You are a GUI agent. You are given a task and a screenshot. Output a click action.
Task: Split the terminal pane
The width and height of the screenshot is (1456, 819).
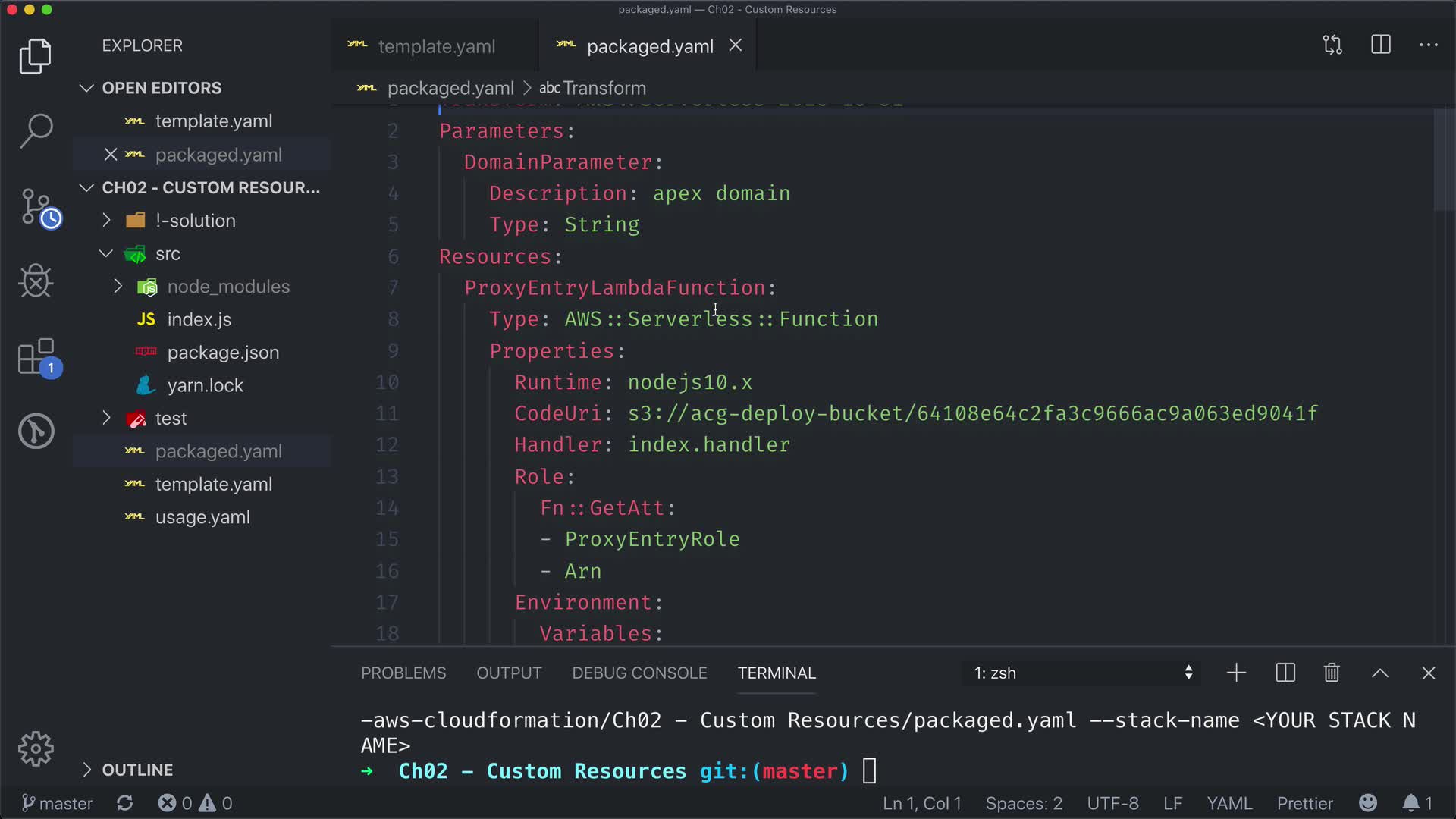pyautogui.click(x=1285, y=673)
